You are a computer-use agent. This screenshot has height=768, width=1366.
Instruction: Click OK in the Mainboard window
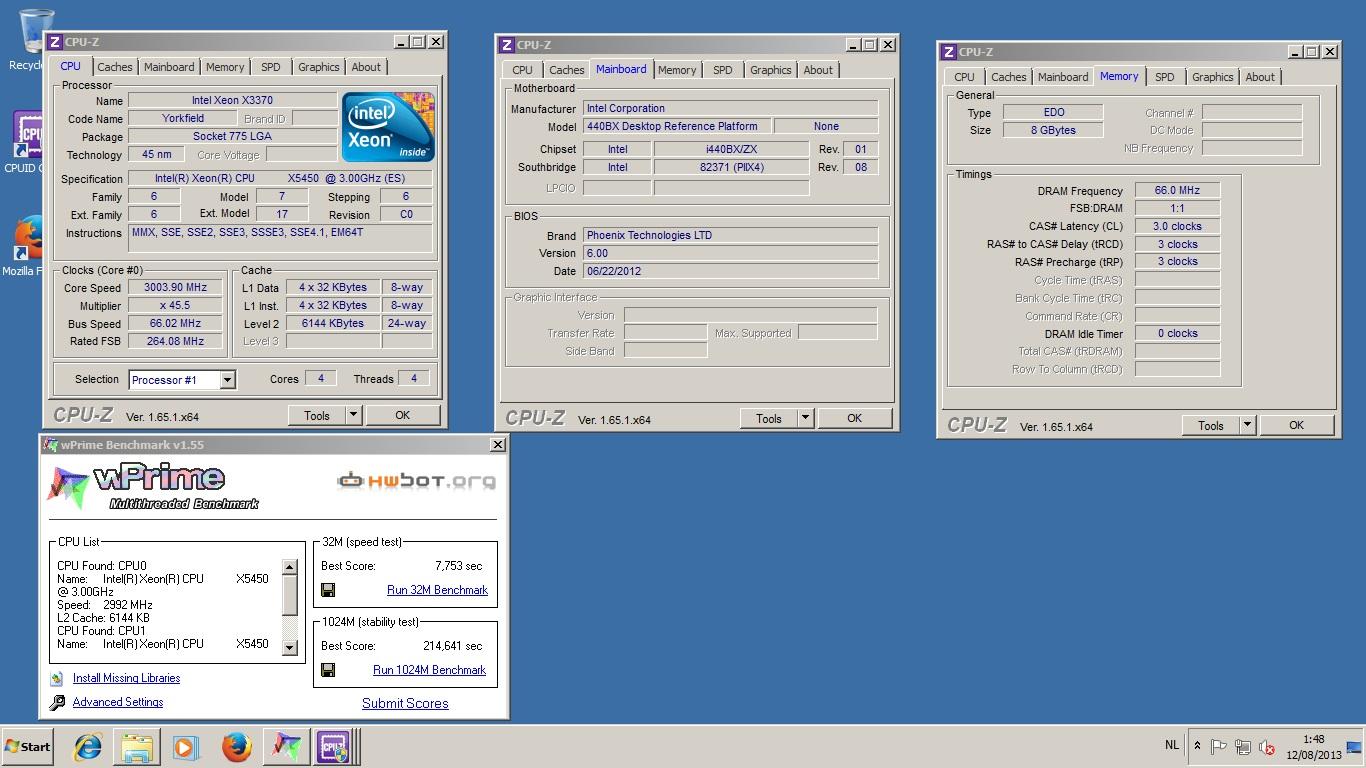tap(854, 418)
